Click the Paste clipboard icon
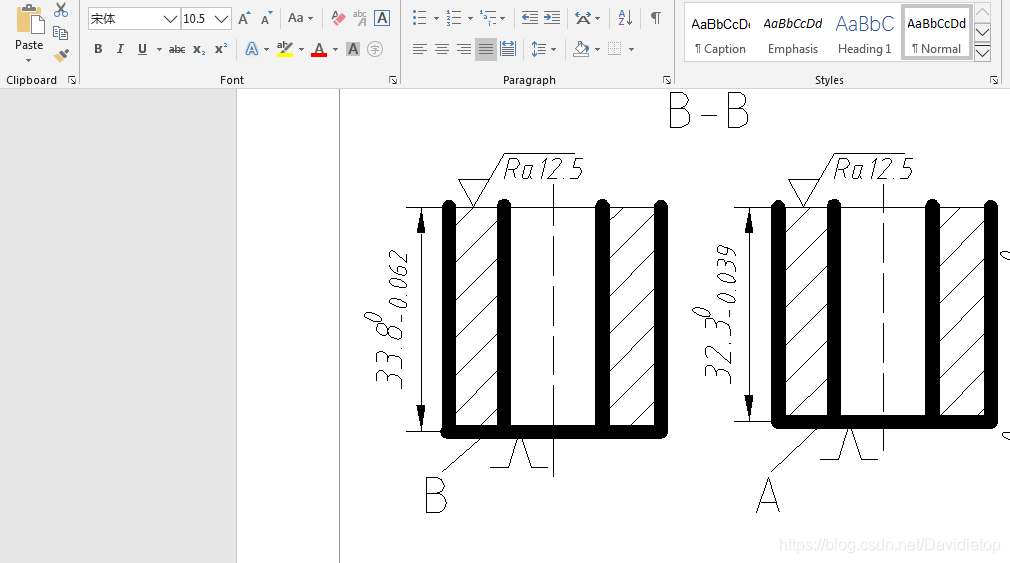The width and height of the screenshot is (1010, 563). tap(30, 19)
